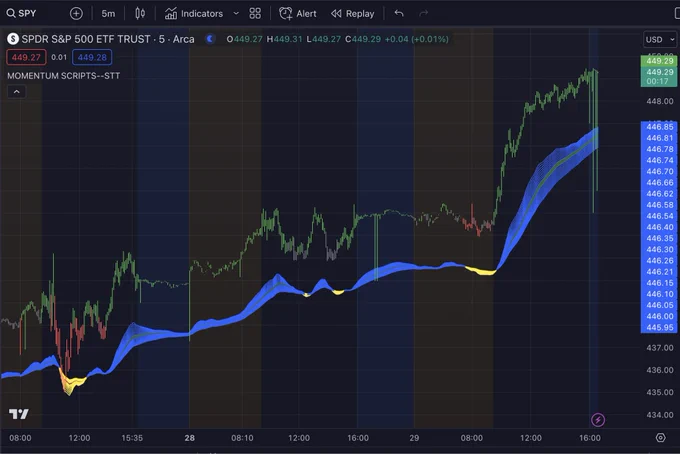Create an Alert
This screenshot has height=454, width=680.
[298, 13]
